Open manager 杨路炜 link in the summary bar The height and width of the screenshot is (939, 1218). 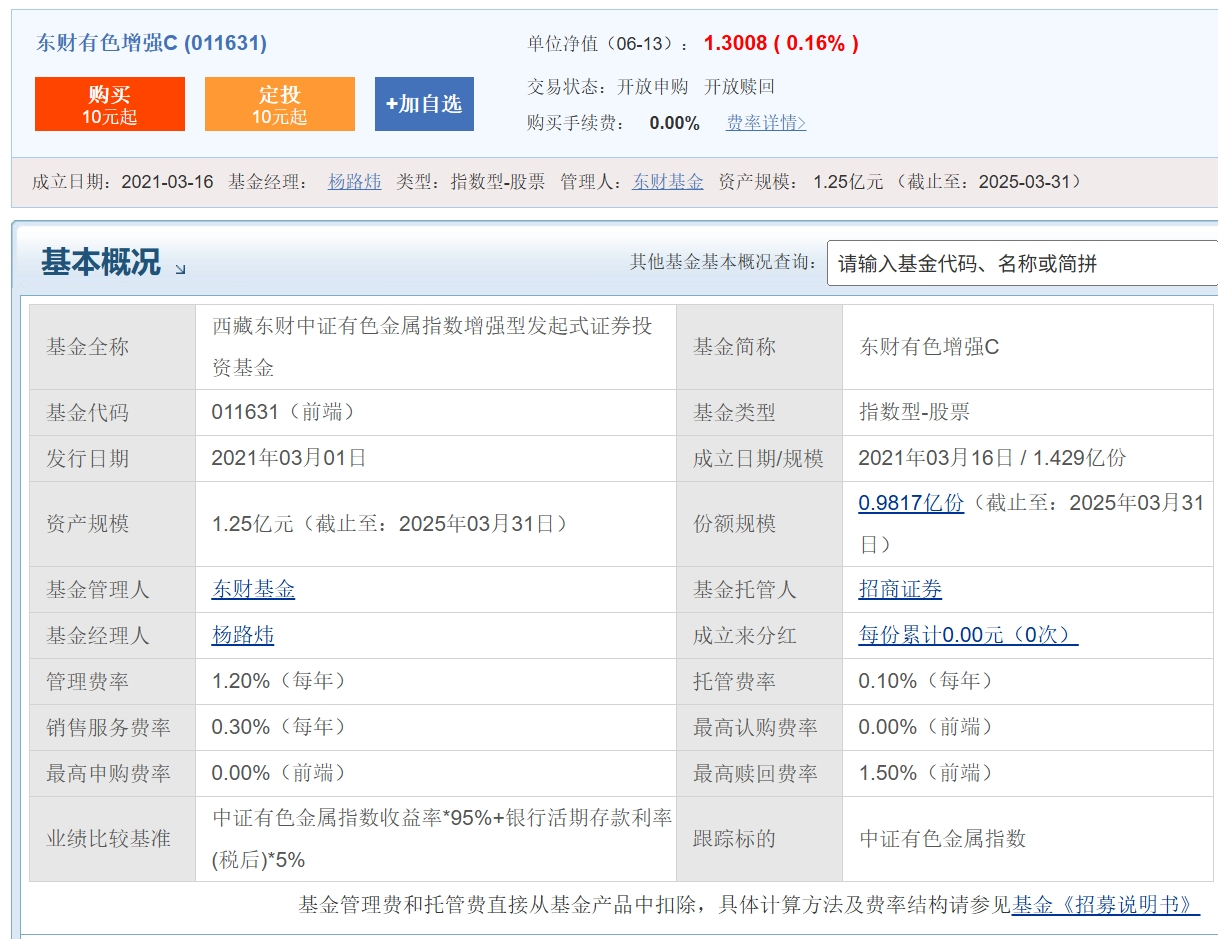(x=355, y=182)
